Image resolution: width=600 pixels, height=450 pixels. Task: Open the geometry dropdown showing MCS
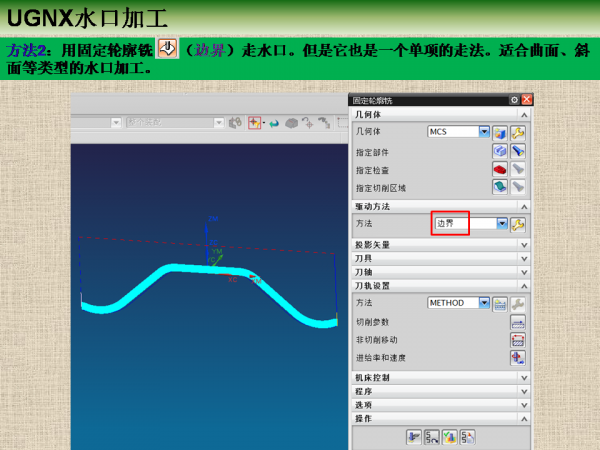pos(484,132)
